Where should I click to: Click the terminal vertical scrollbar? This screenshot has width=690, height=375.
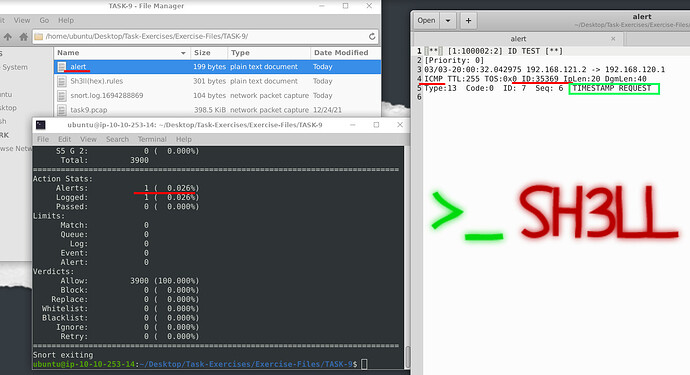pyautogui.click(x=407, y=357)
